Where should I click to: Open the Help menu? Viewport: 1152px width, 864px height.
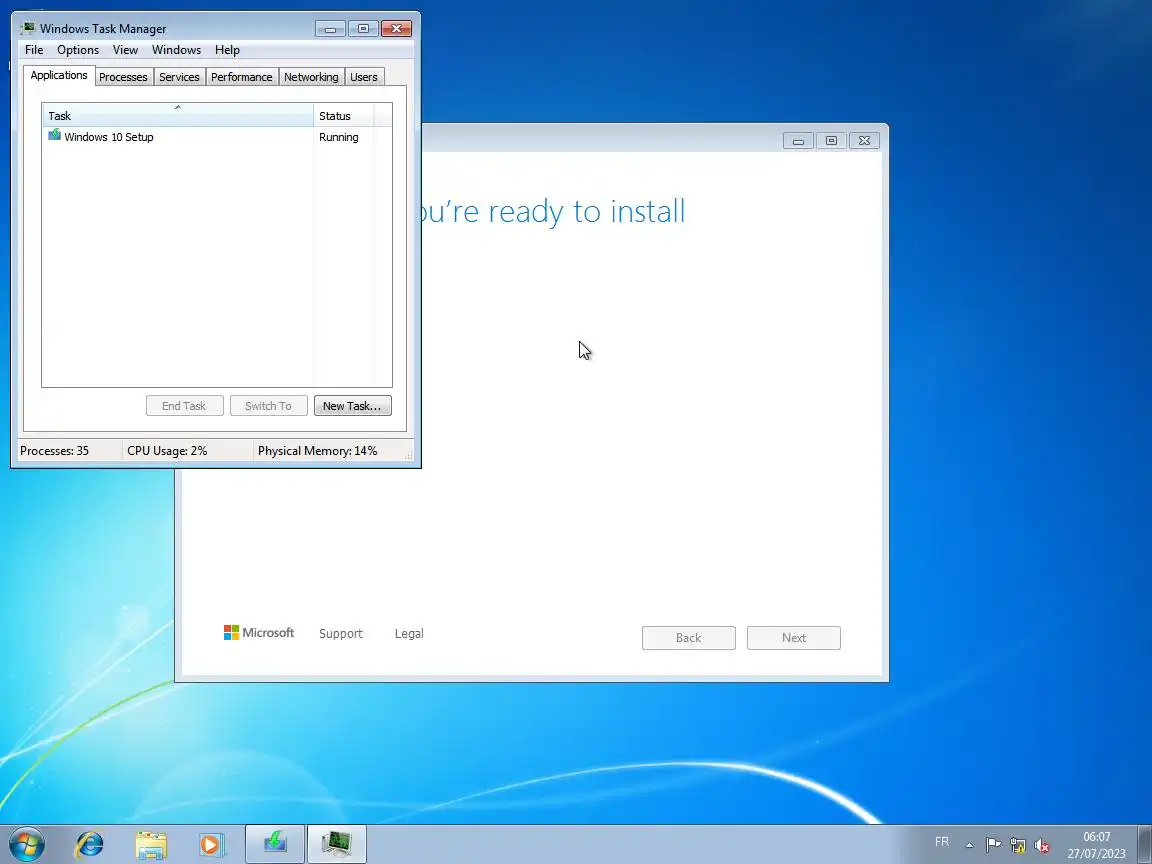click(x=227, y=50)
